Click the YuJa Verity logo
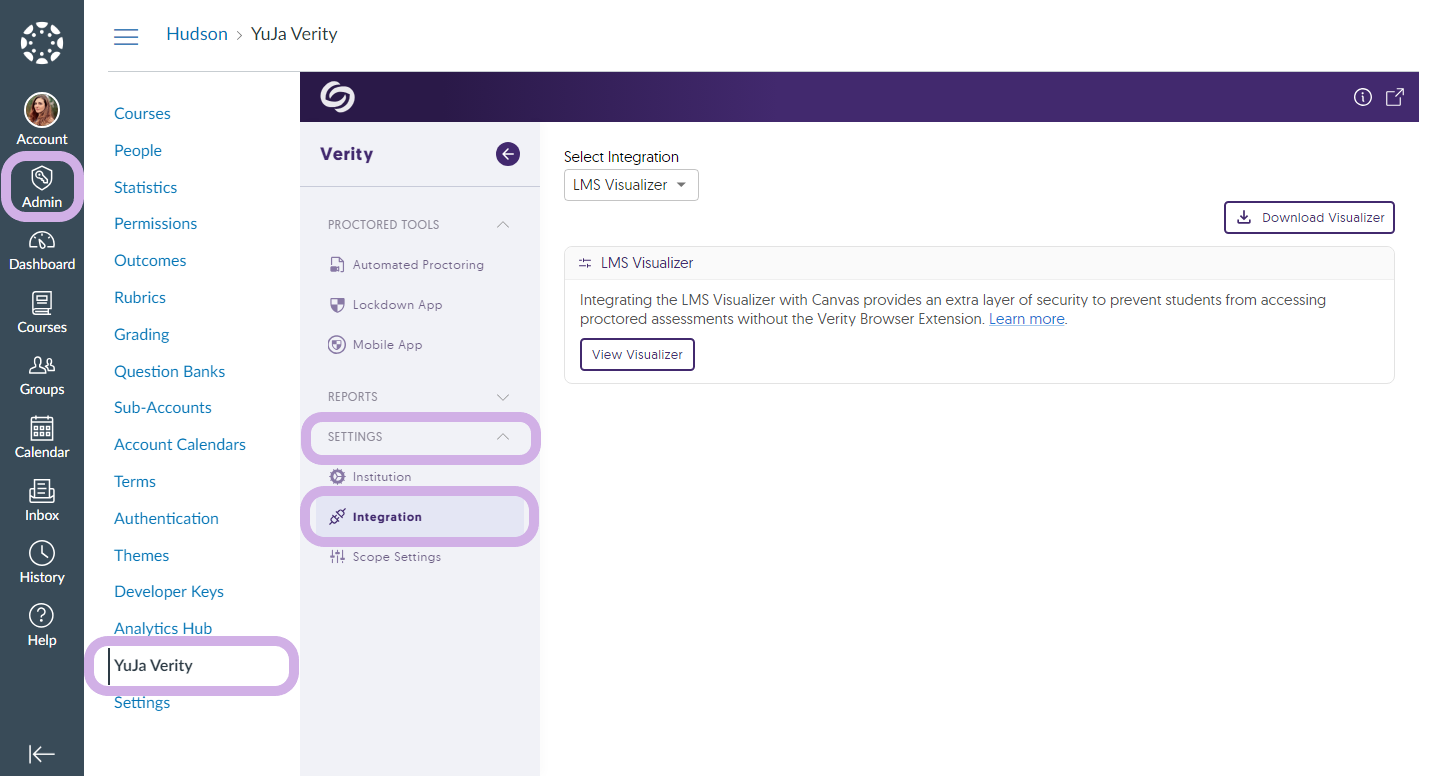Screen dimensions: 1443x776 click(x=338, y=97)
